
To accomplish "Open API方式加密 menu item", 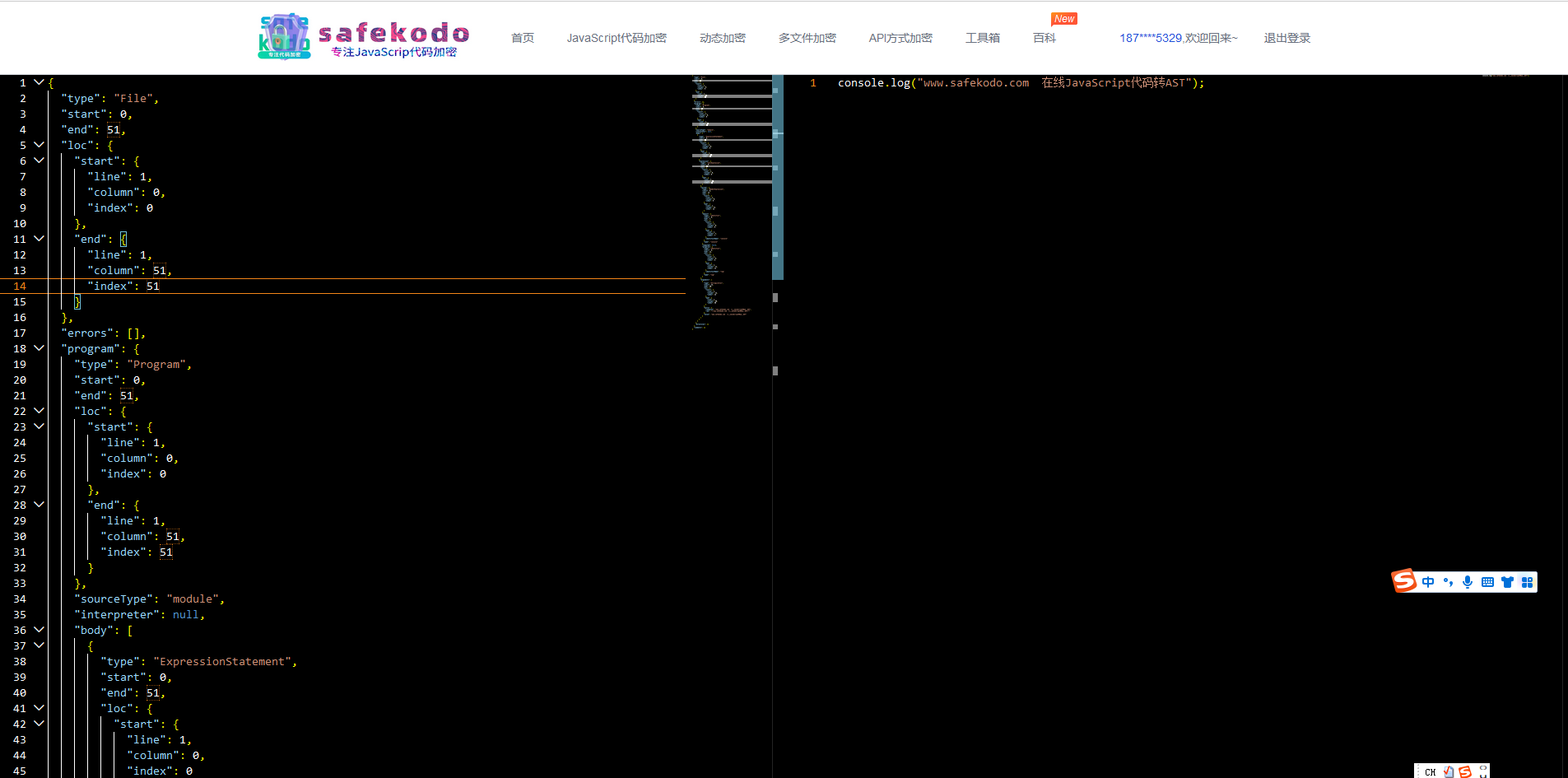I will [x=900, y=38].
